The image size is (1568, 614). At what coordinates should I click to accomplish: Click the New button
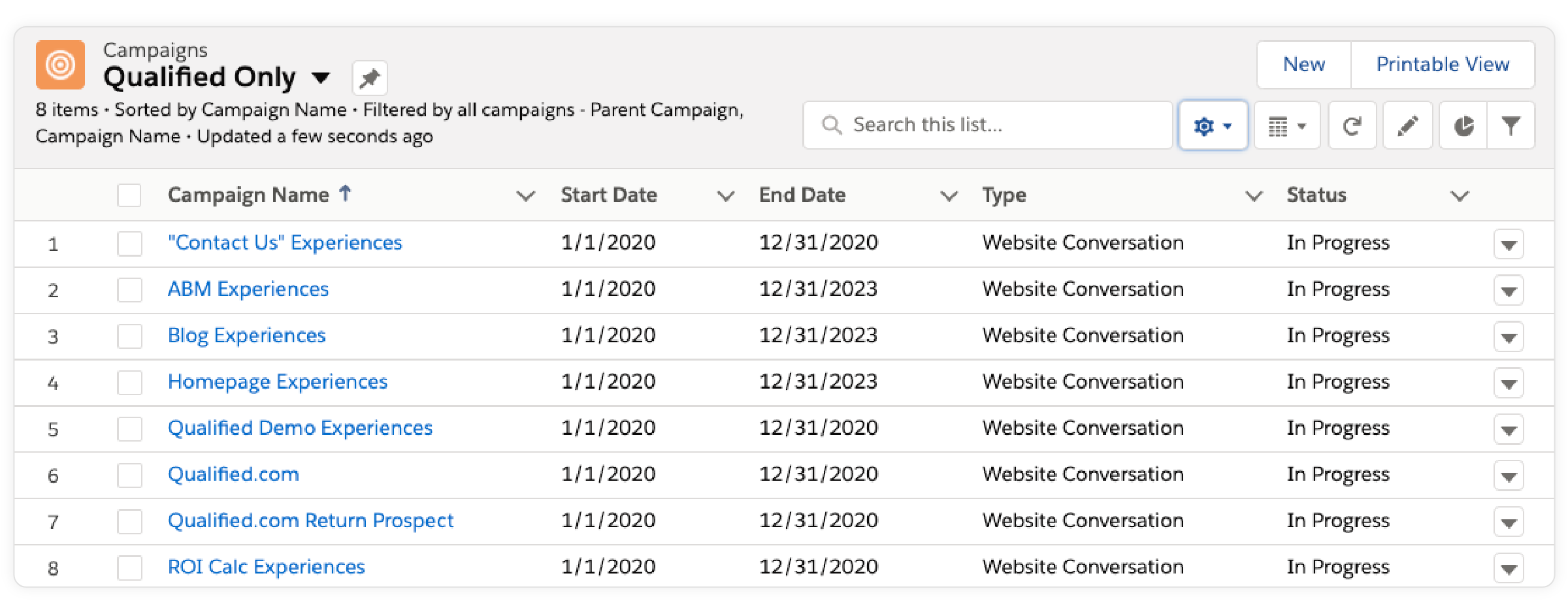tap(1303, 64)
